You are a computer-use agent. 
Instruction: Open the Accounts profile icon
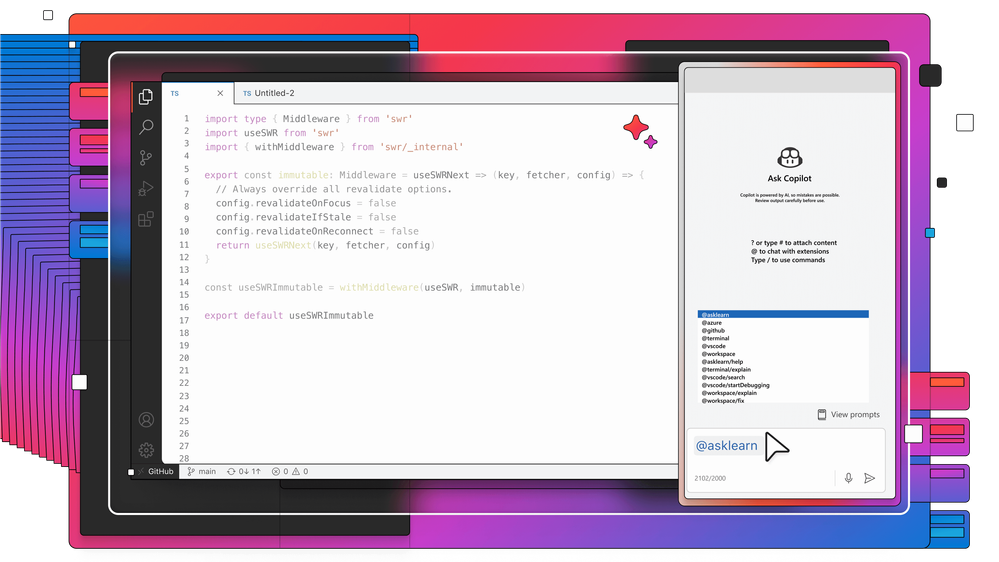tap(146, 419)
